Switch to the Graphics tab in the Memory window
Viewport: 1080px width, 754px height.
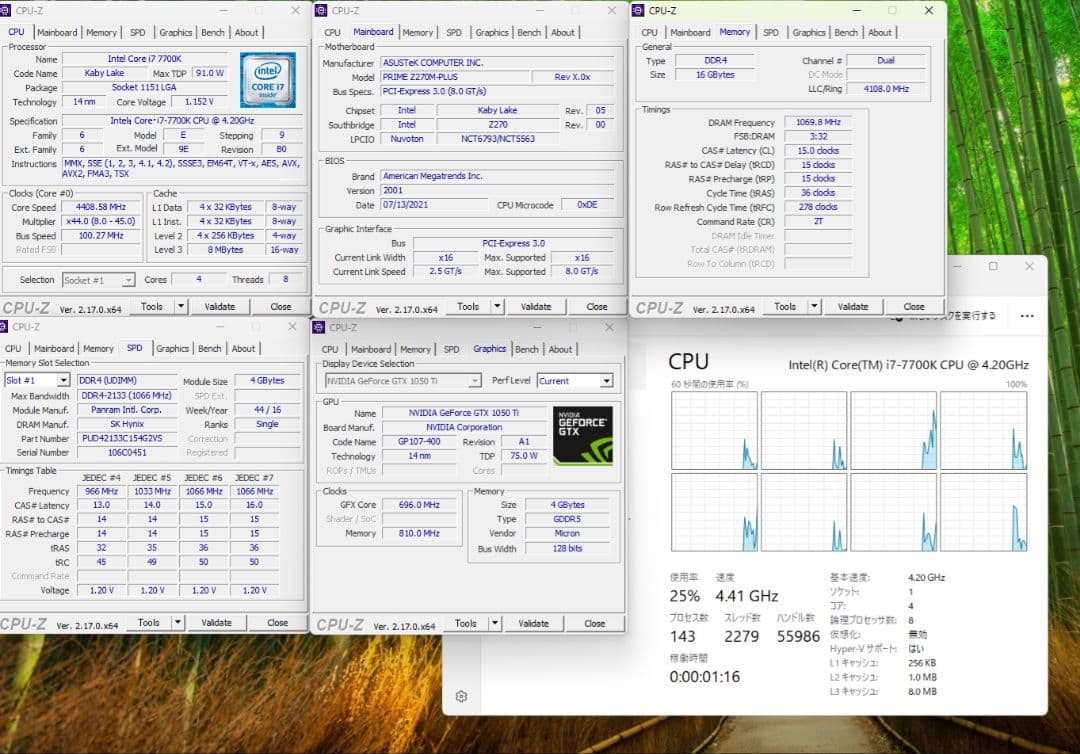coord(808,32)
